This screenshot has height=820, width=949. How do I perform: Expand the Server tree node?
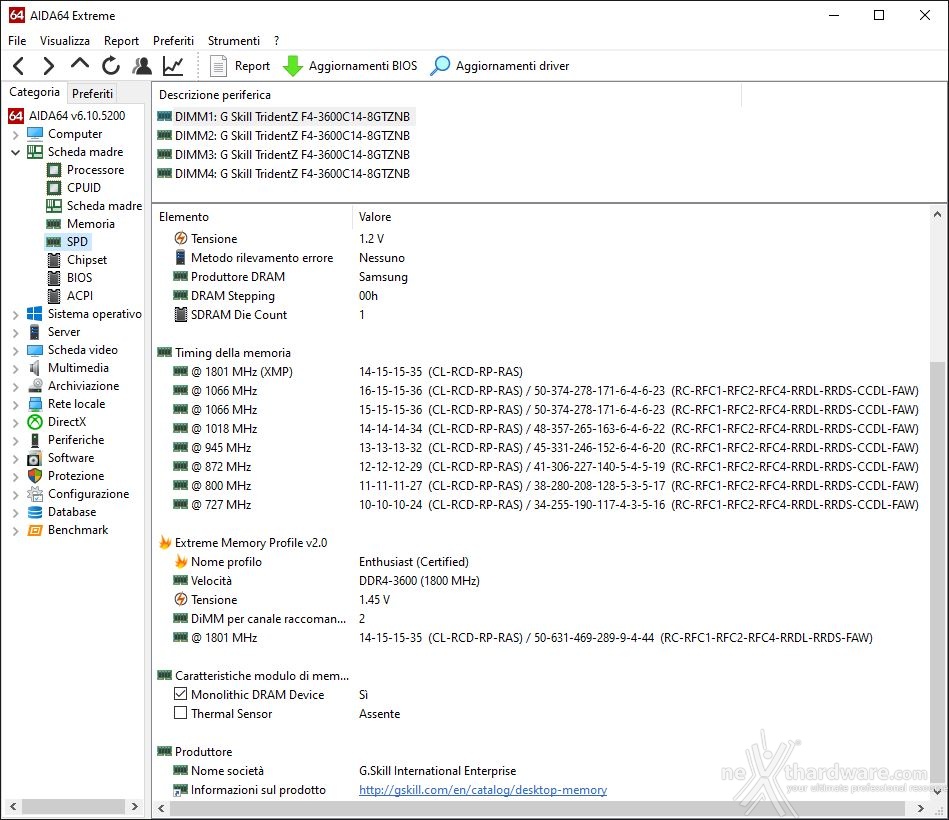click(16, 333)
